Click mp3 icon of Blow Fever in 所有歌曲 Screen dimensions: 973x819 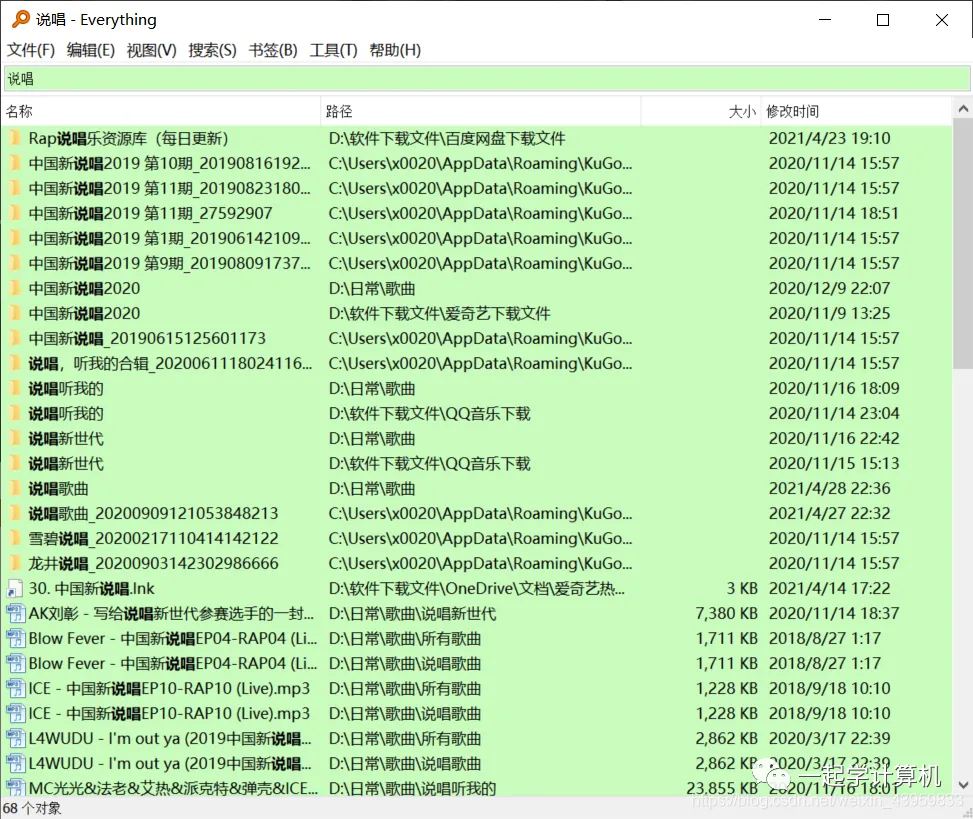pos(15,638)
